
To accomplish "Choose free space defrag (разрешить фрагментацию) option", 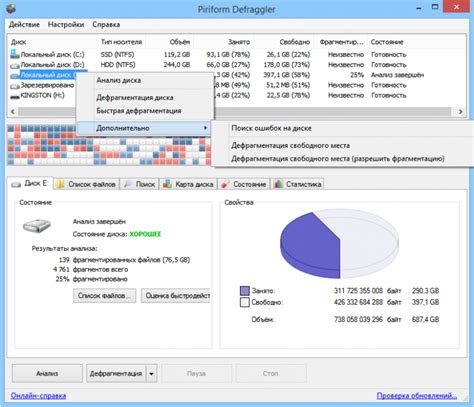I will 342,159.
